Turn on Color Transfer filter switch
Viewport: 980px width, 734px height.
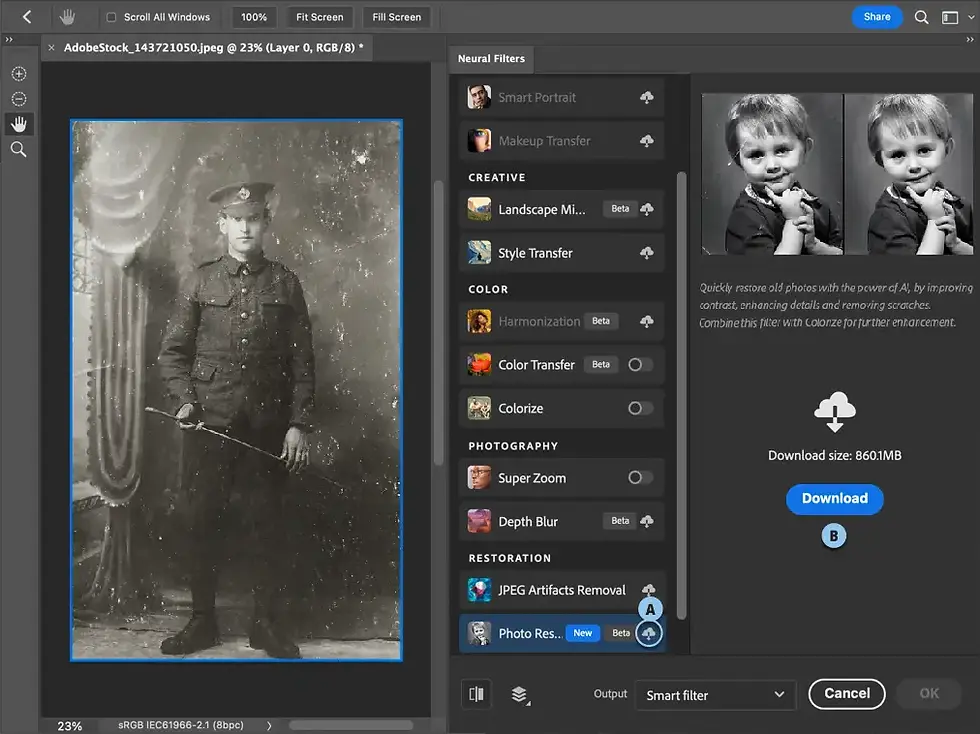click(x=640, y=364)
